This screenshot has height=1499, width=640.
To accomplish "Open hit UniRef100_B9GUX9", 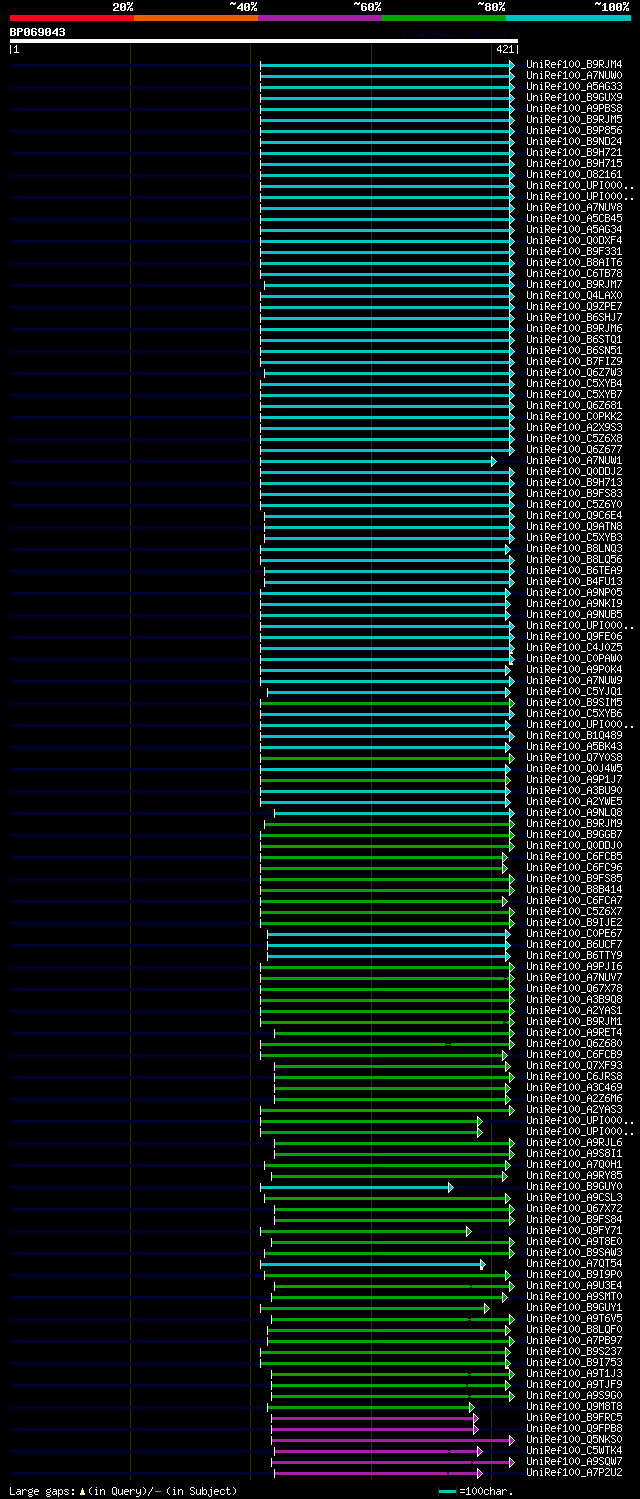I will [574, 97].
